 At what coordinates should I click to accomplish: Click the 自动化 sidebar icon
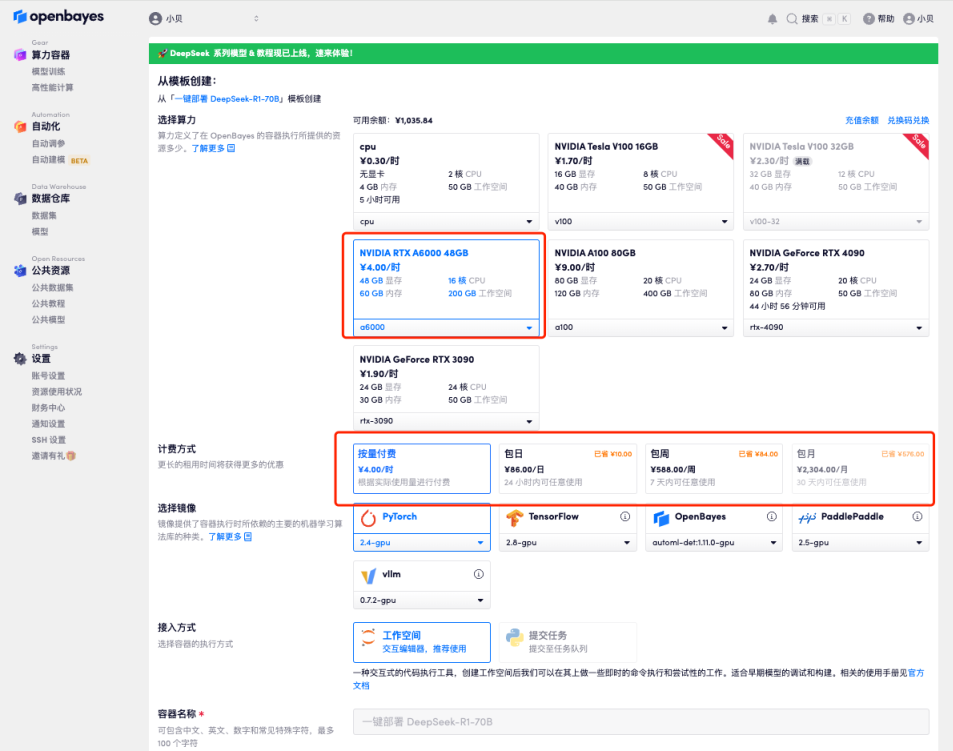(20, 126)
